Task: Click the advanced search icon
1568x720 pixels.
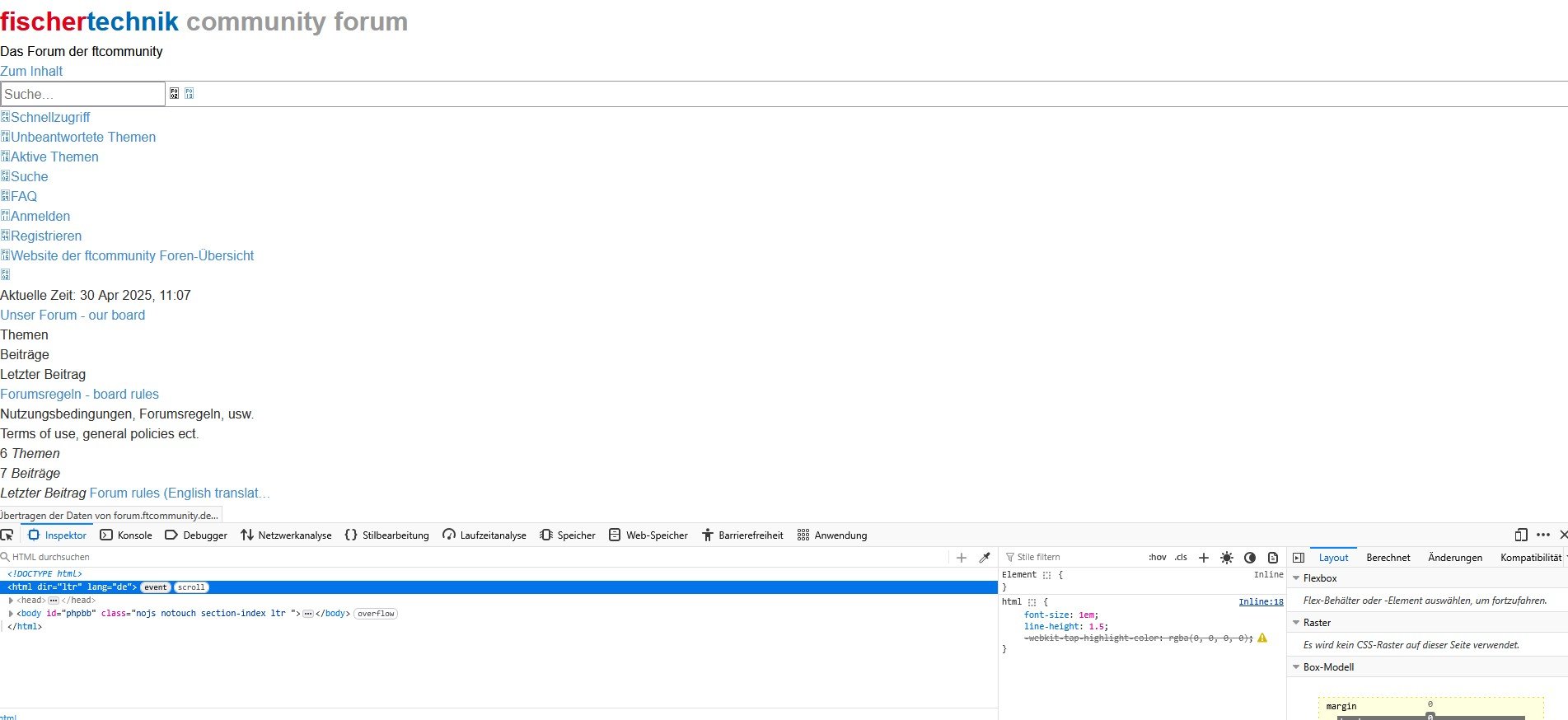Action: [x=189, y=94]
